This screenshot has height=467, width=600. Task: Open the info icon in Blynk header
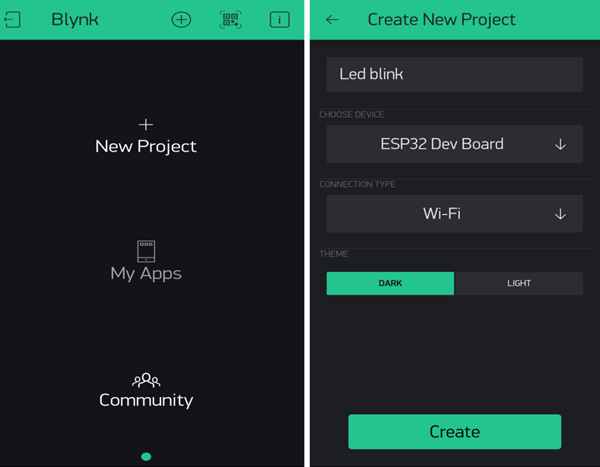[x=279, y=20]
